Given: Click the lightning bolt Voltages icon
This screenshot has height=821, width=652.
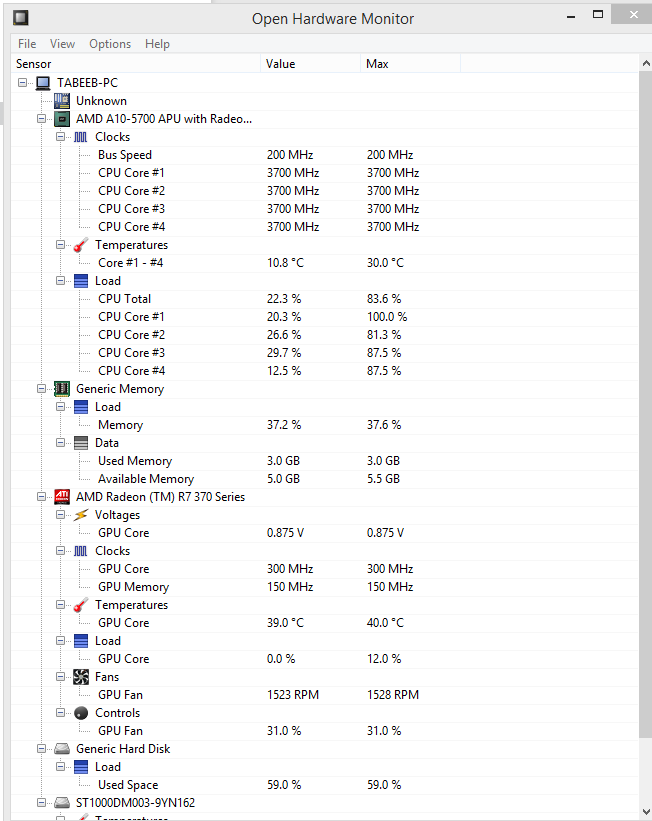Looking at the screenshot, I should click(81, 515).
